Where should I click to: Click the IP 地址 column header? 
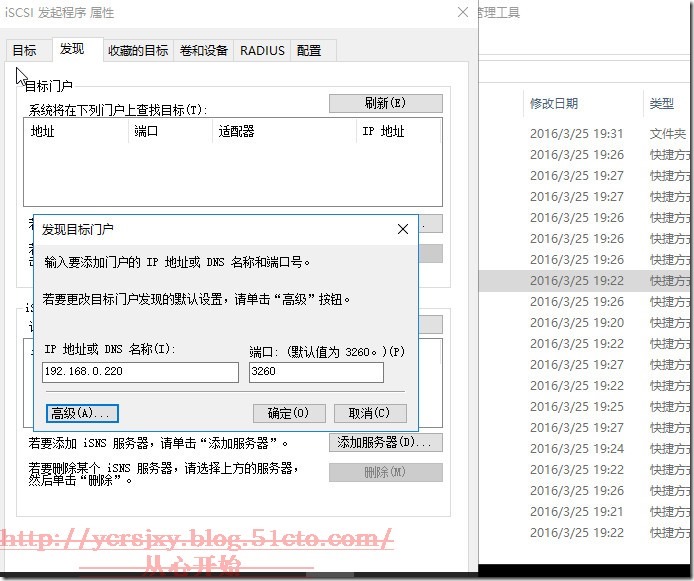[398, 131]
